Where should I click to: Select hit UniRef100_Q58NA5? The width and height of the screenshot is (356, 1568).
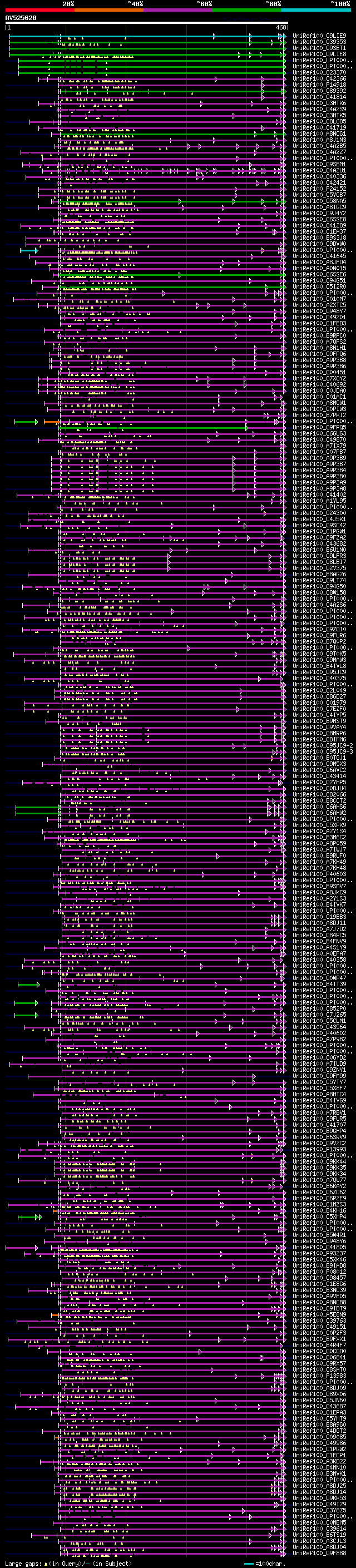[x=319, y=201]
